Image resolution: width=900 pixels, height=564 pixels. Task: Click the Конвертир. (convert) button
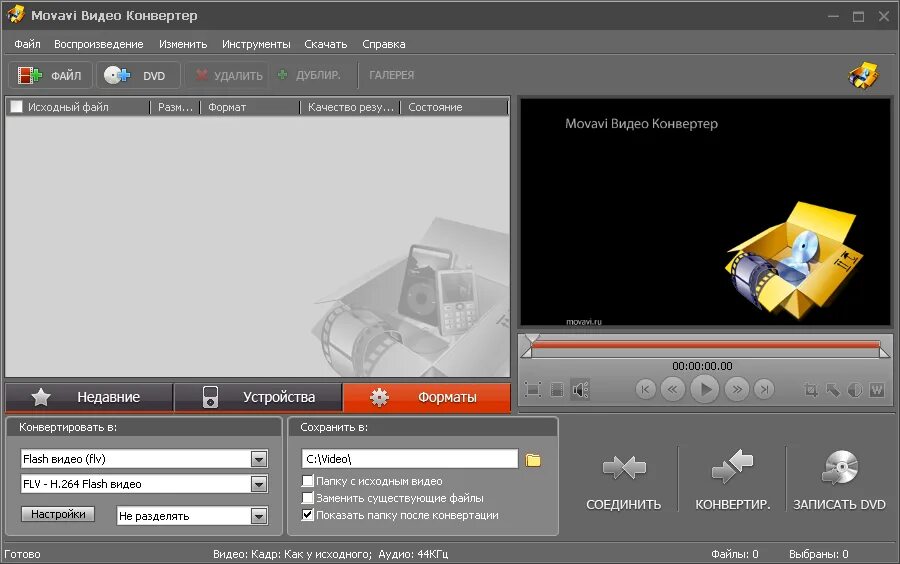coord(732,481)
